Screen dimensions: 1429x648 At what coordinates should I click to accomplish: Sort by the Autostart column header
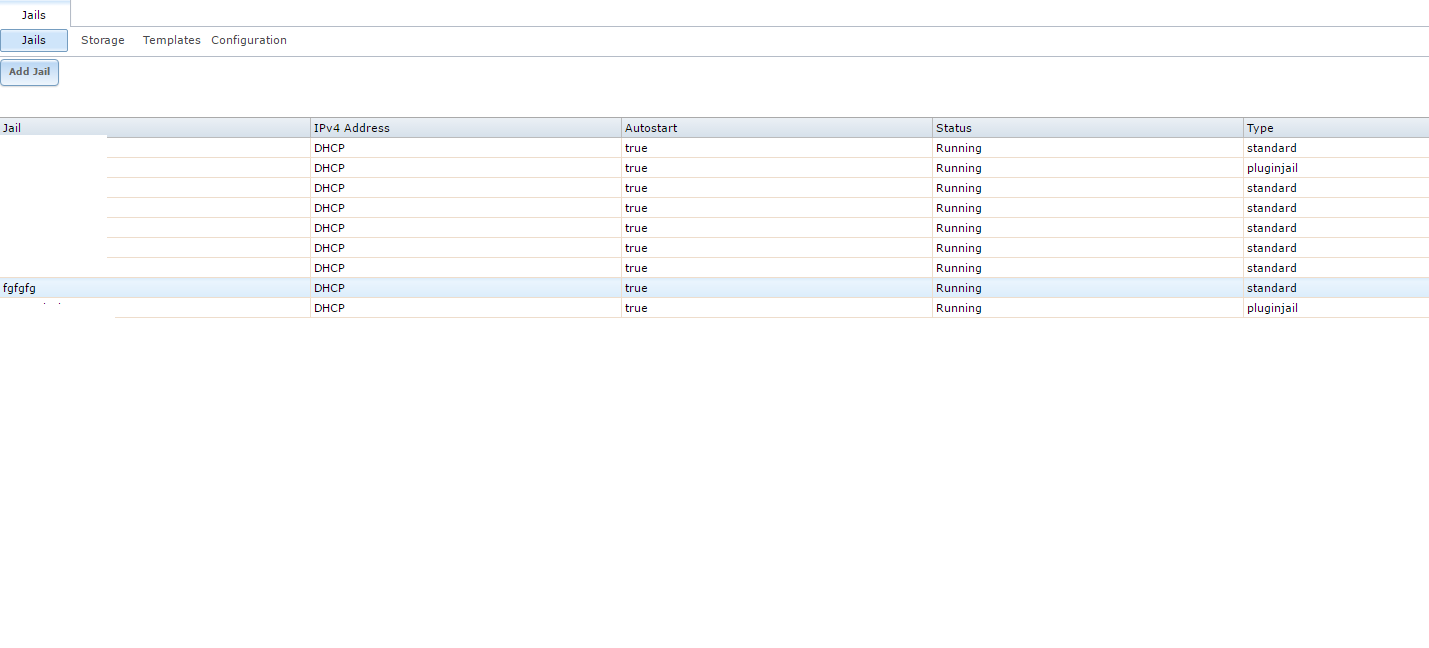[777, 128]
